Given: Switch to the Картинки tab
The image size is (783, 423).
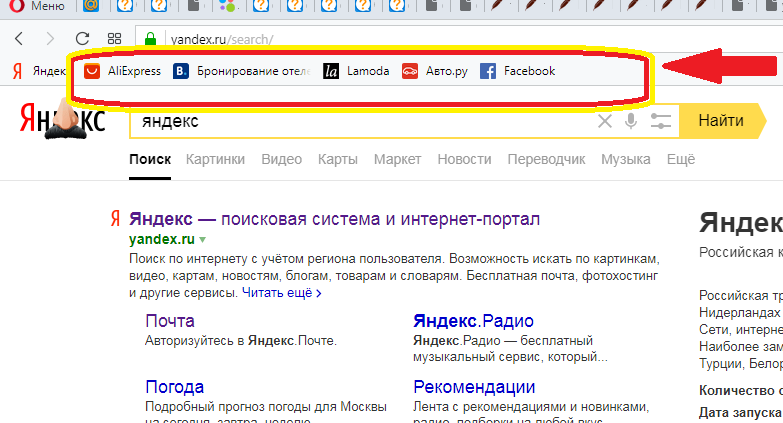Looking at the screenshot, I should click(x=215, y=159).
